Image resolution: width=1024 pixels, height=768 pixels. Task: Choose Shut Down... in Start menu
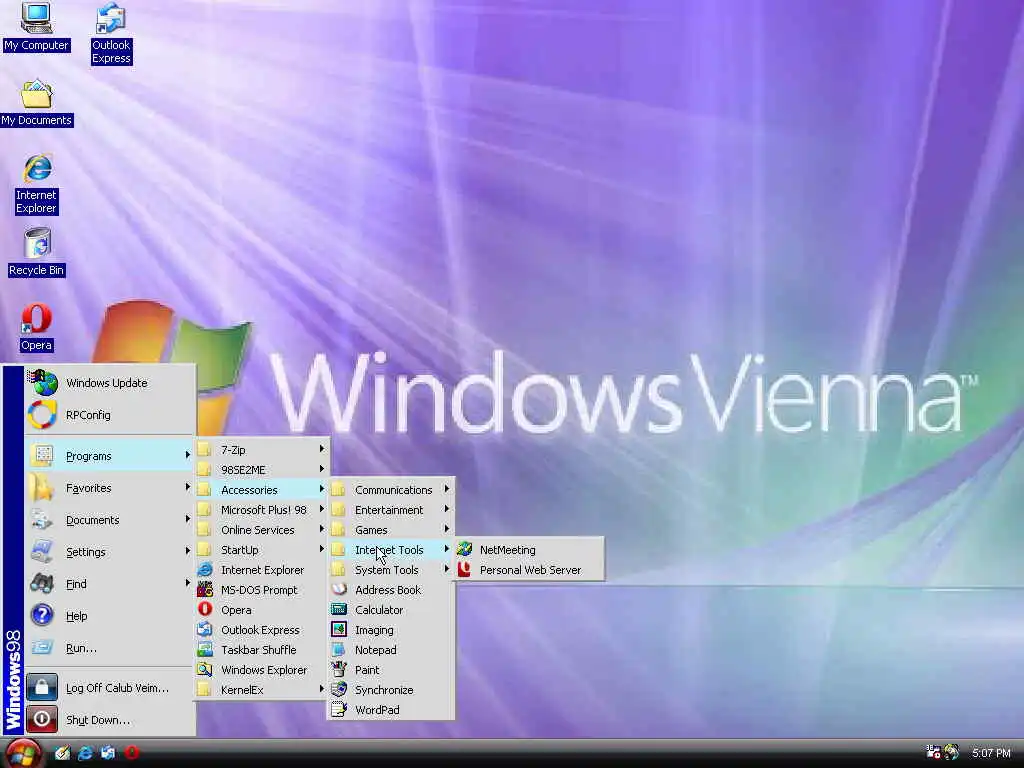coord(110,720)
